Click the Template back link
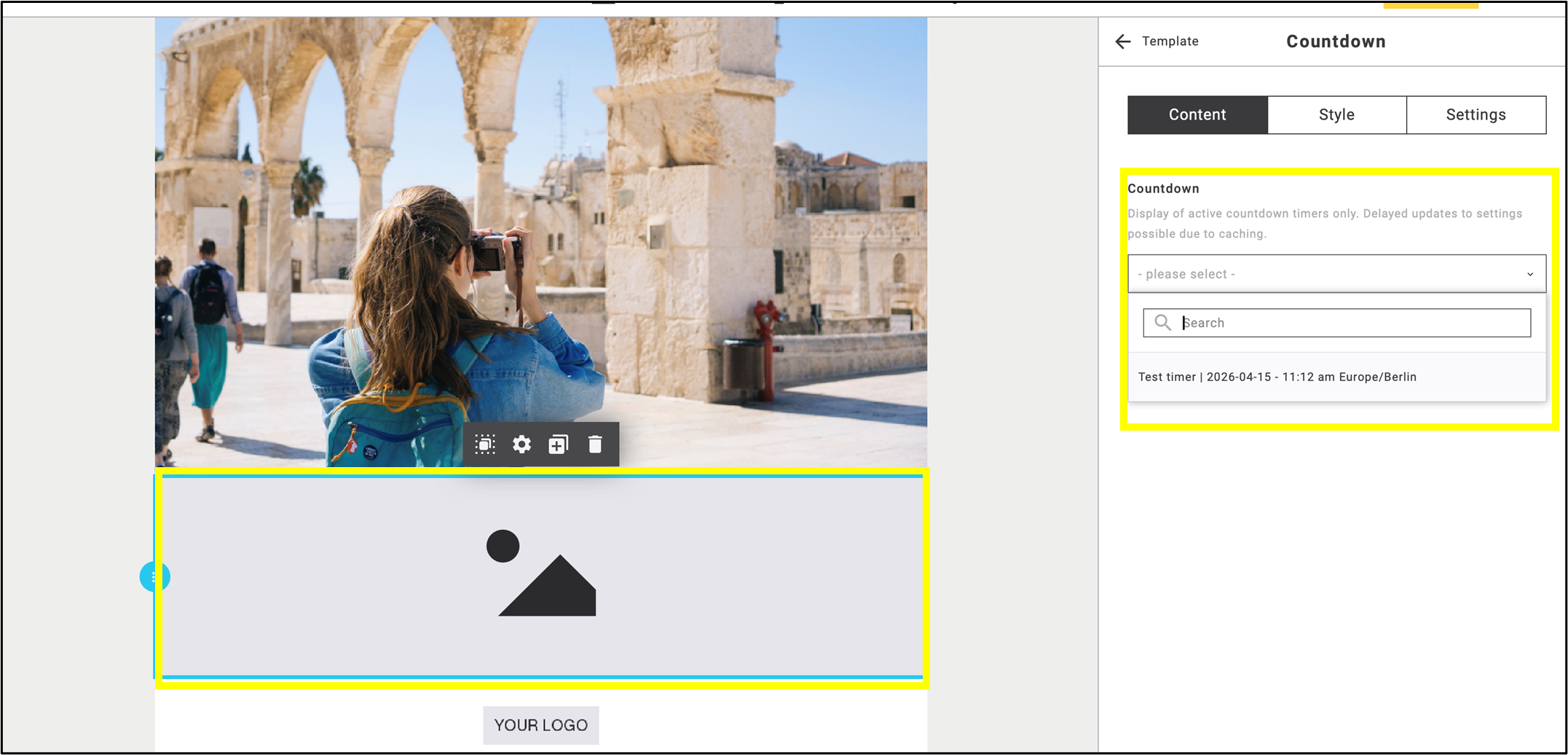Viewport: 1568px width, 755px height. [1170, 42]
